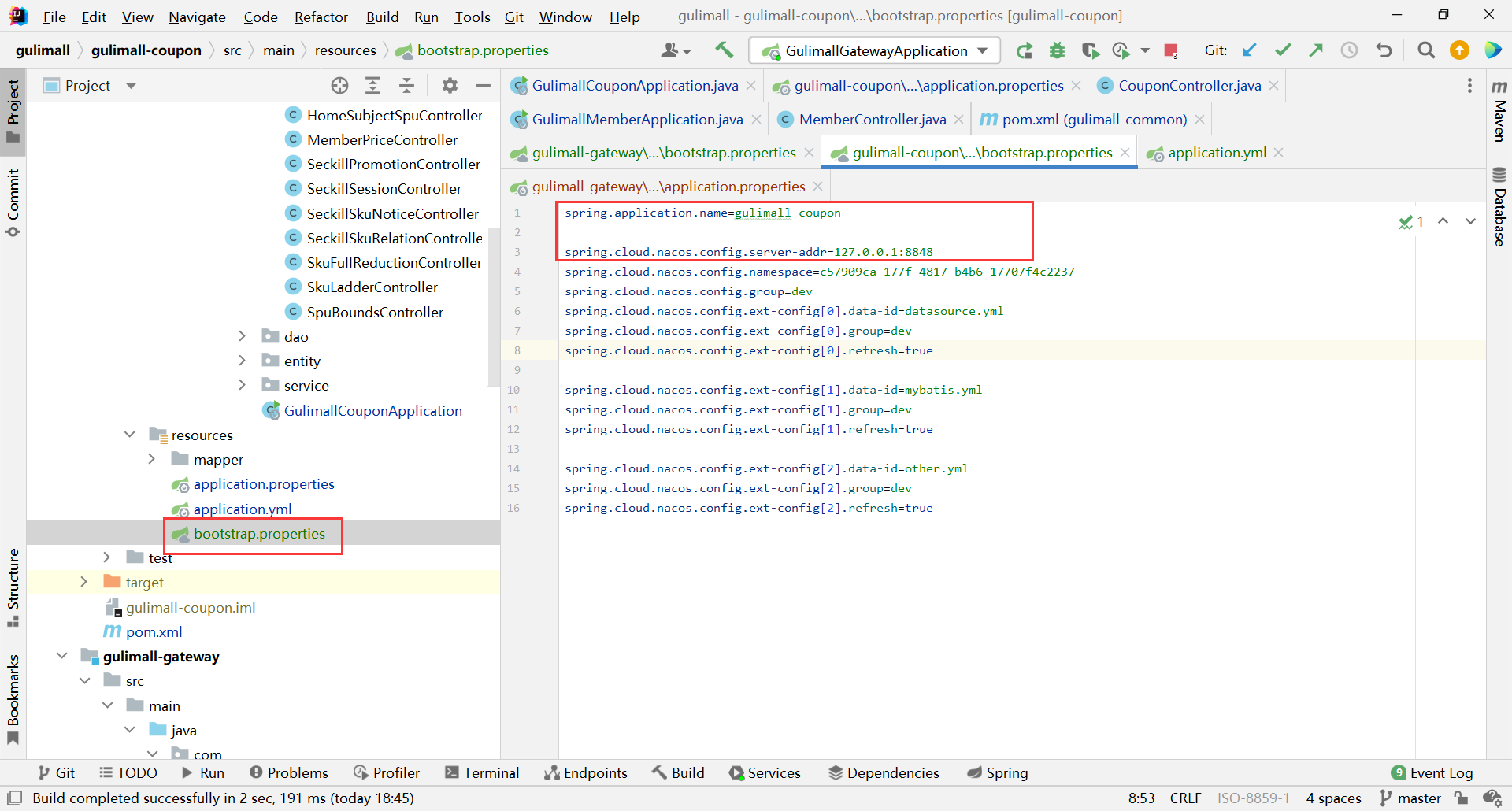Expand the target folder
The image size is (1512, 811).
tap(83, 582)
